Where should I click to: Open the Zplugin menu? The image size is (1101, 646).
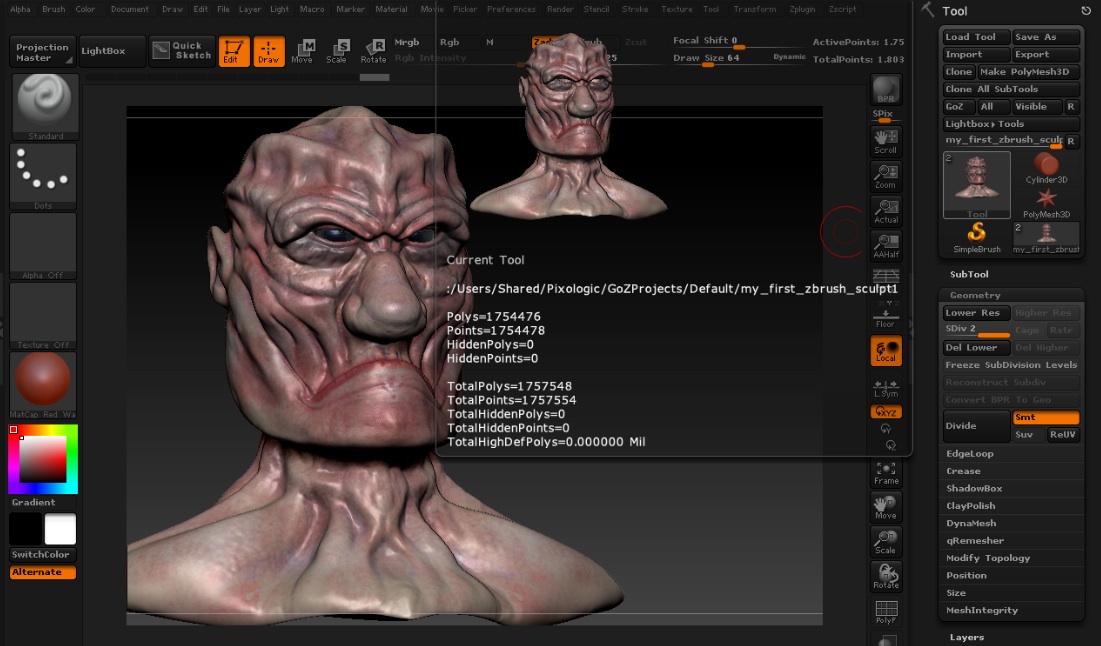[x=803, y=9]
